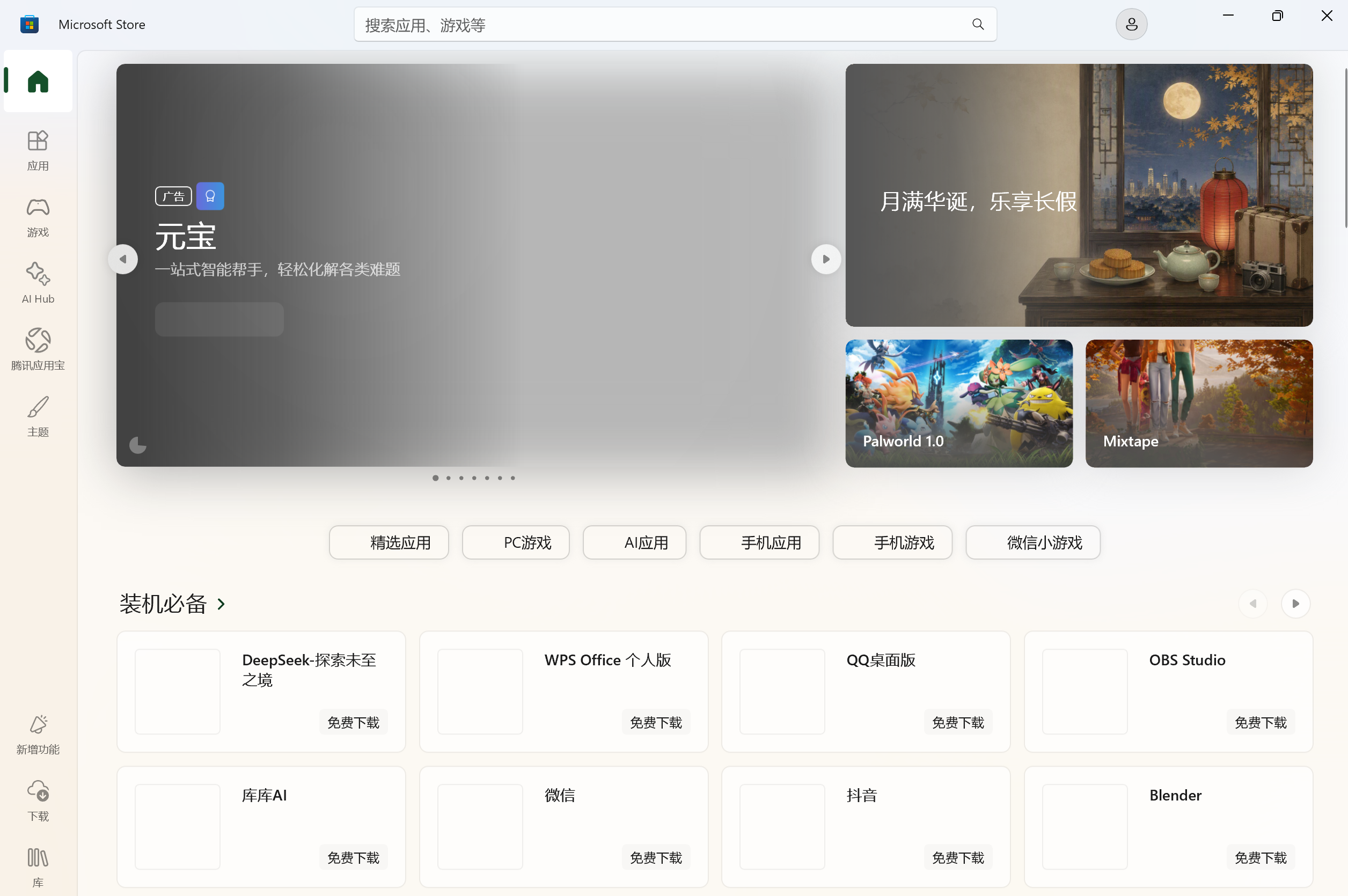Viewport: 1348px width, 896px height.
Task: Show previous 装机必备 apps page arrow
Action: point(1252,604)
